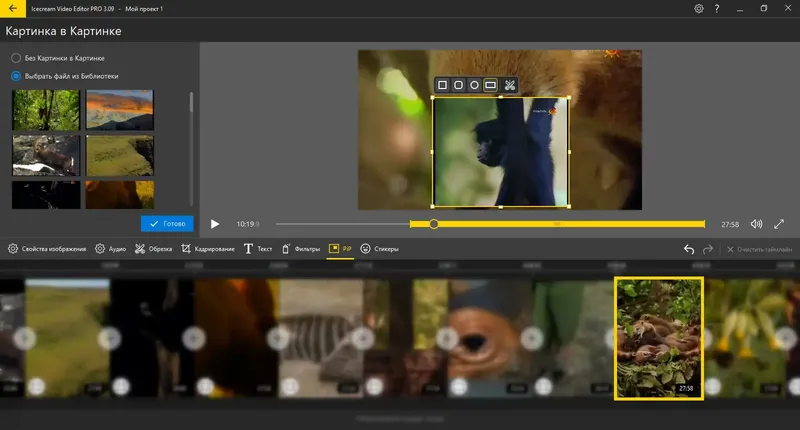Open the help question mark
Viewport: 800px width, 430px height.
pyautogui.click(x=717, y=9)
